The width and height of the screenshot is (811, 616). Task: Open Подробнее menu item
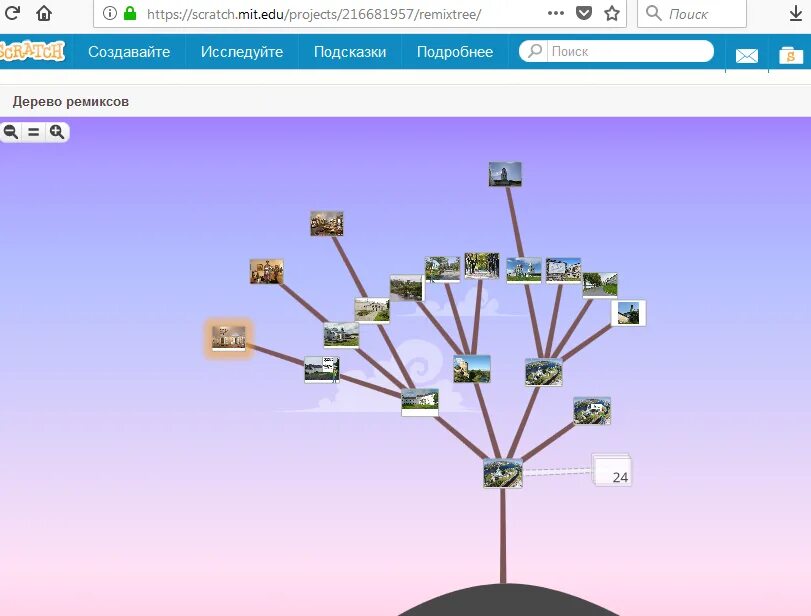pyautogui.click(x=455, y=52)
